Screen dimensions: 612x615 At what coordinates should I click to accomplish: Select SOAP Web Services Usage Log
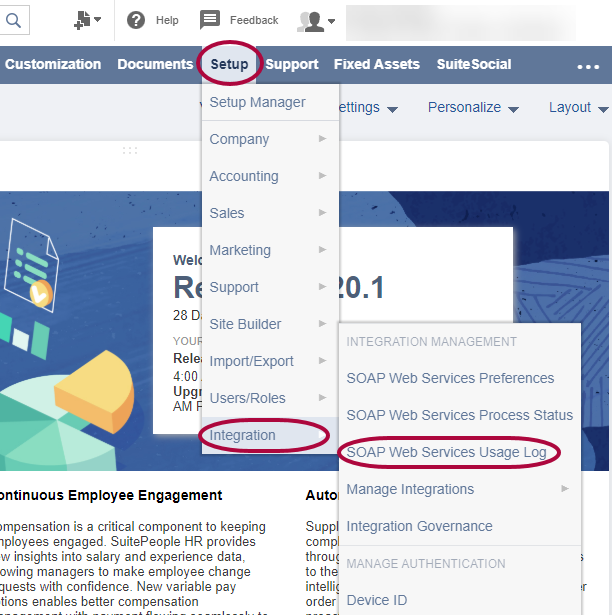coord(446,452)
